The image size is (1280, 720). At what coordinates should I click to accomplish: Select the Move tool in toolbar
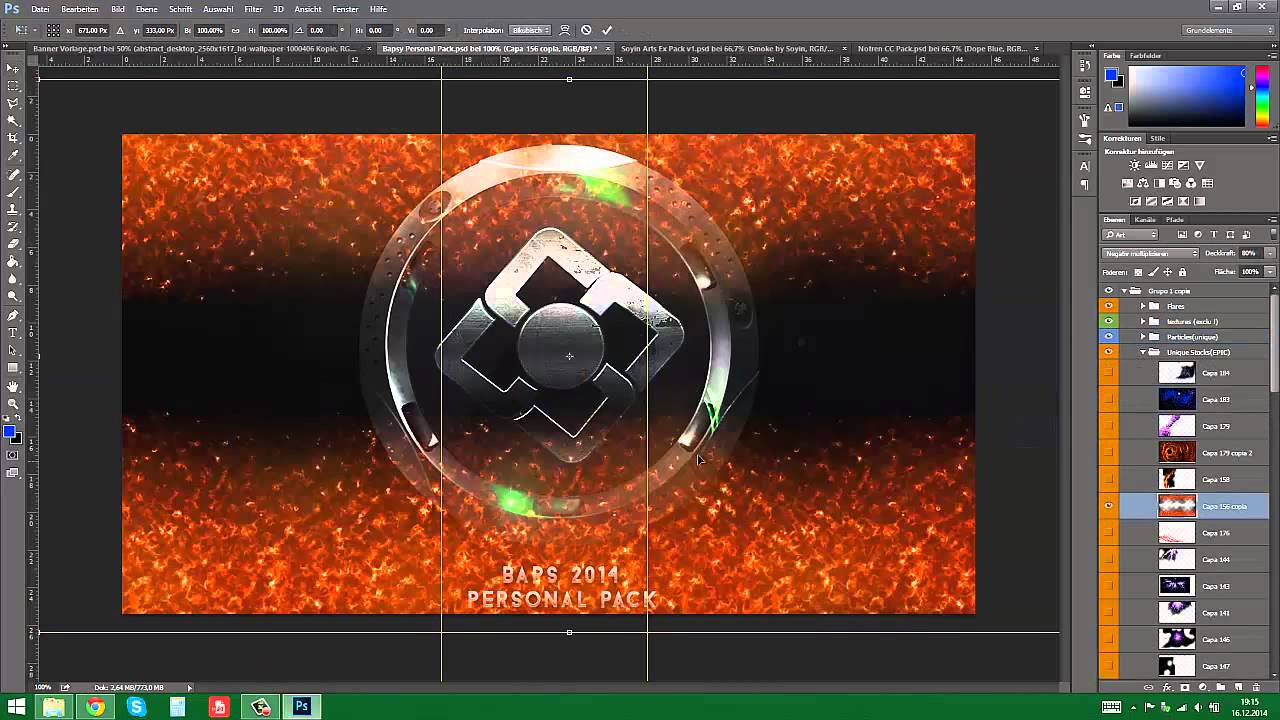click(x=13, y=67)
